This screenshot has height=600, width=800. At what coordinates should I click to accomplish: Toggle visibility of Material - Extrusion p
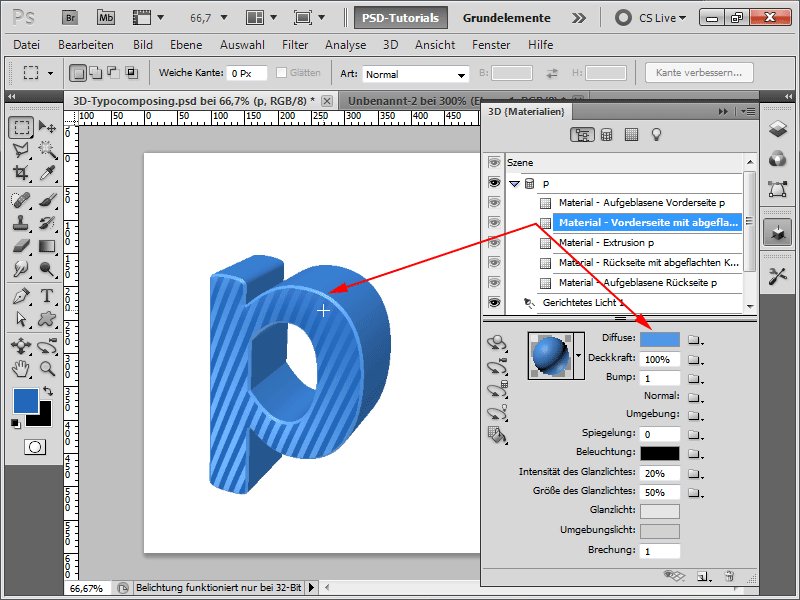point(493,242)
